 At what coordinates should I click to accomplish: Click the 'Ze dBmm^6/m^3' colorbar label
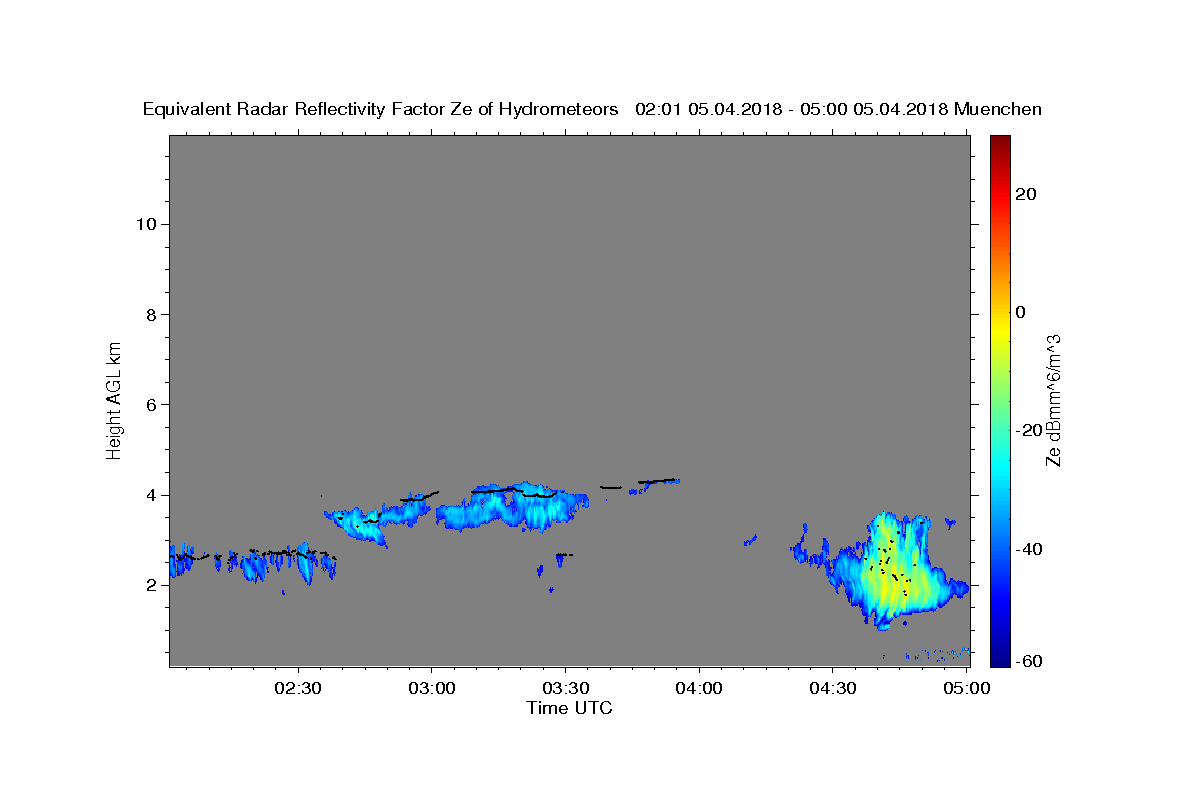1052,401
